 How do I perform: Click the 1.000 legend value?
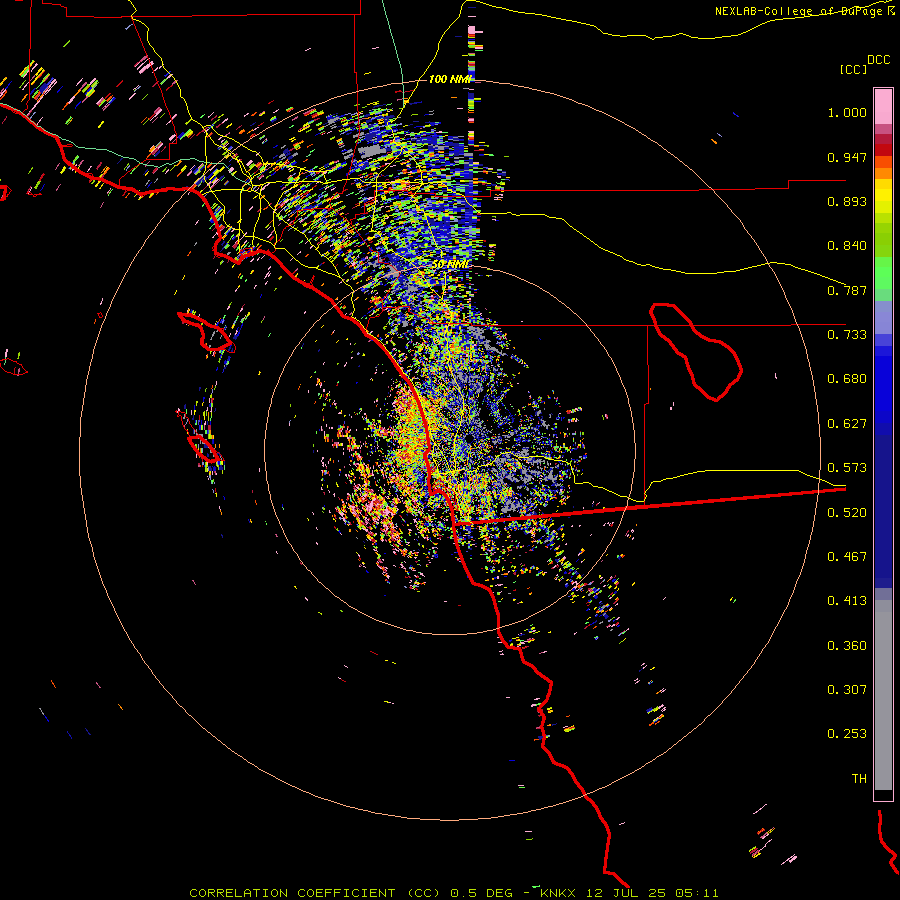click(847, 112)
